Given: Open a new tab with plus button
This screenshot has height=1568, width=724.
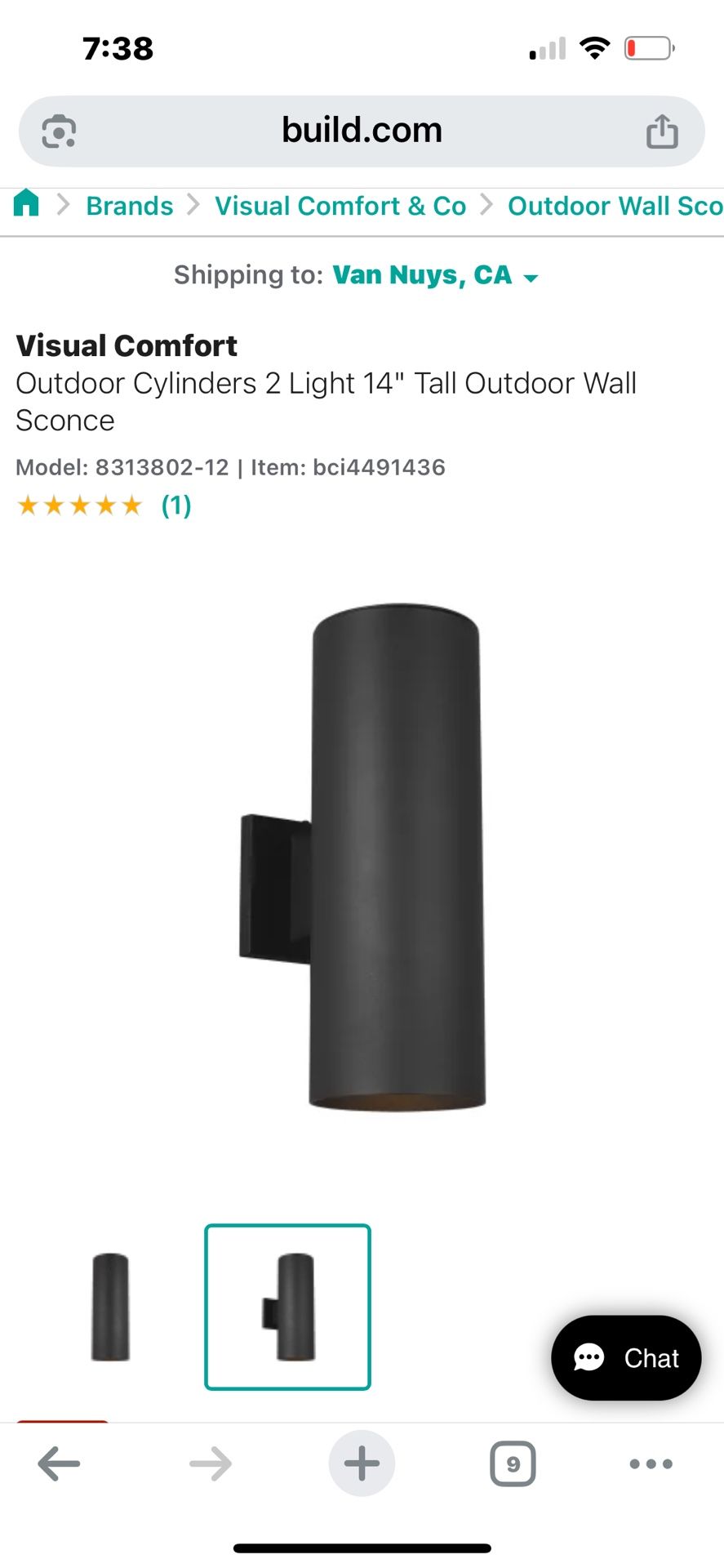Looking at the screenshot, I should pyautogui.click(x=362, y=1463).
